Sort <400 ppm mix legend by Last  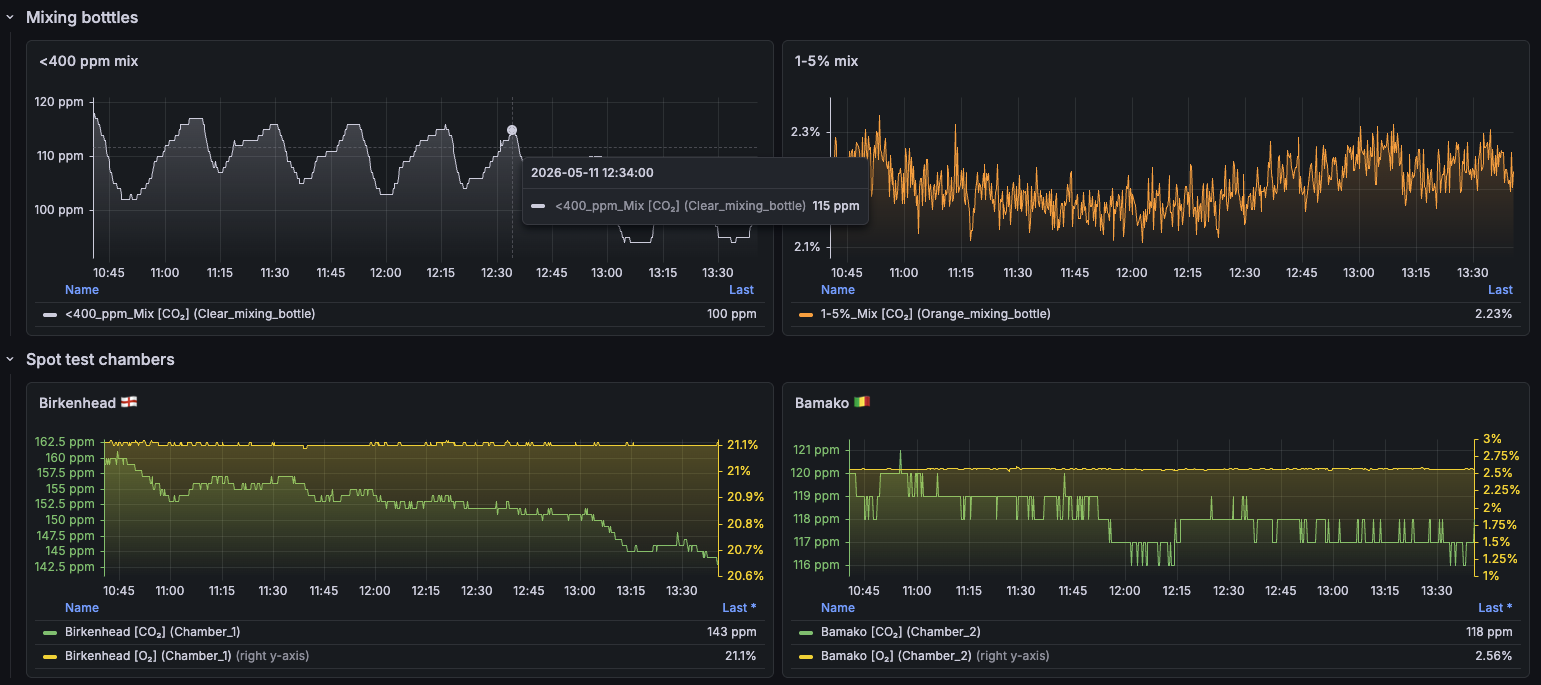pos(741,290)
